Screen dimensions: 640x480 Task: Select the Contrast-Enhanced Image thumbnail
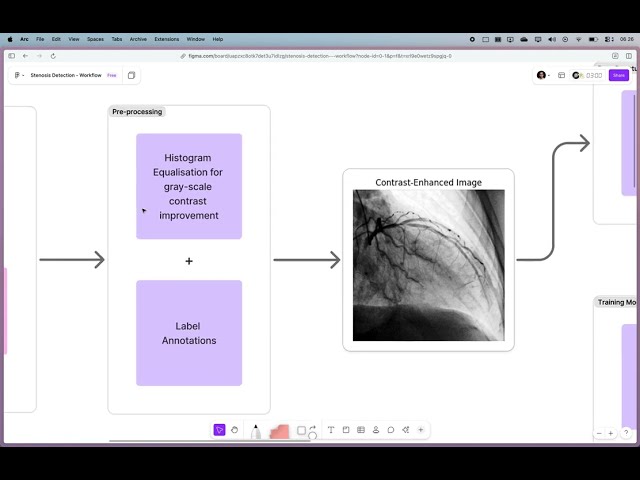click(x=428, y=265)
